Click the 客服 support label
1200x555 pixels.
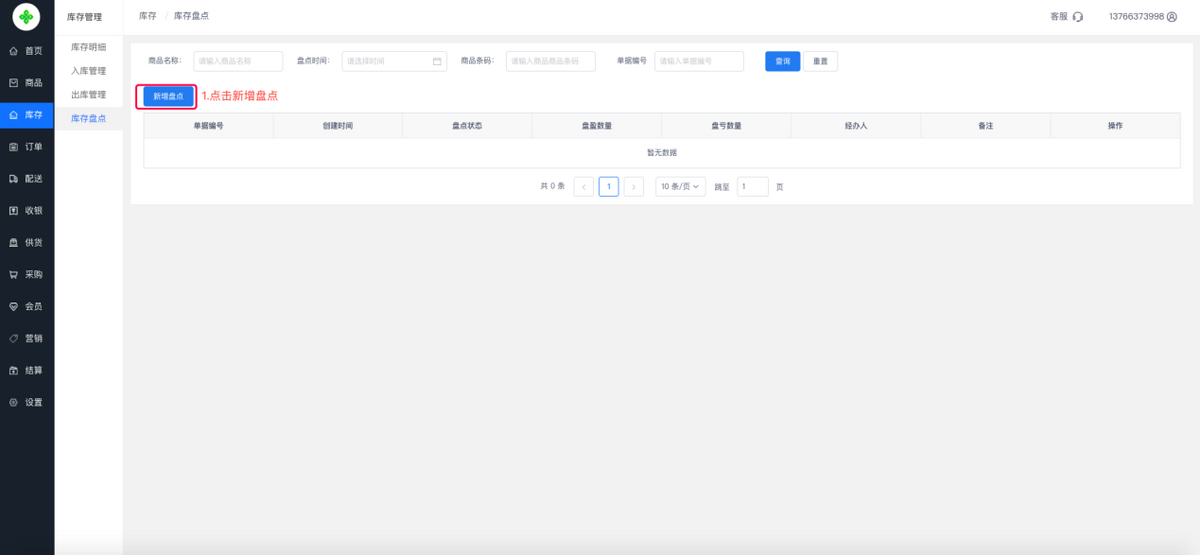point(1059,17)
